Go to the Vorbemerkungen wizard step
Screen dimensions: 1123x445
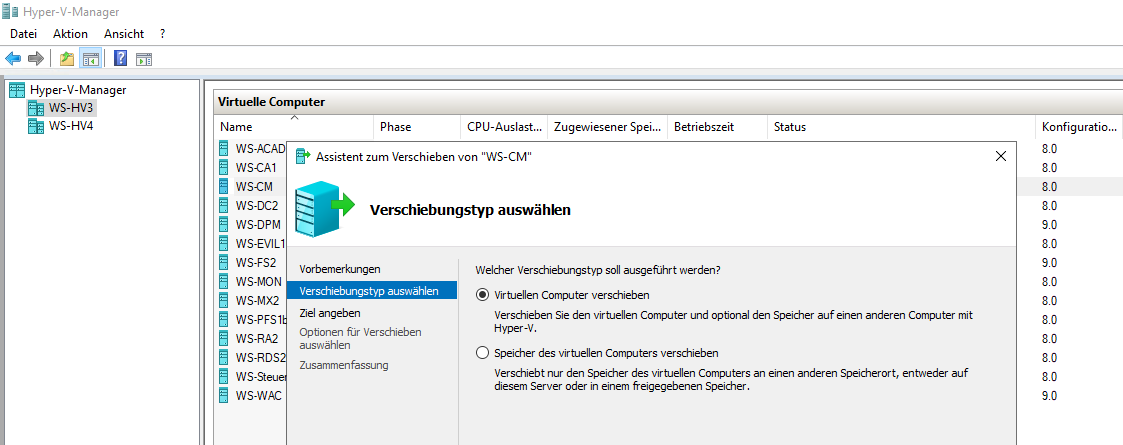pyautogui.click(x=340, y=269)
